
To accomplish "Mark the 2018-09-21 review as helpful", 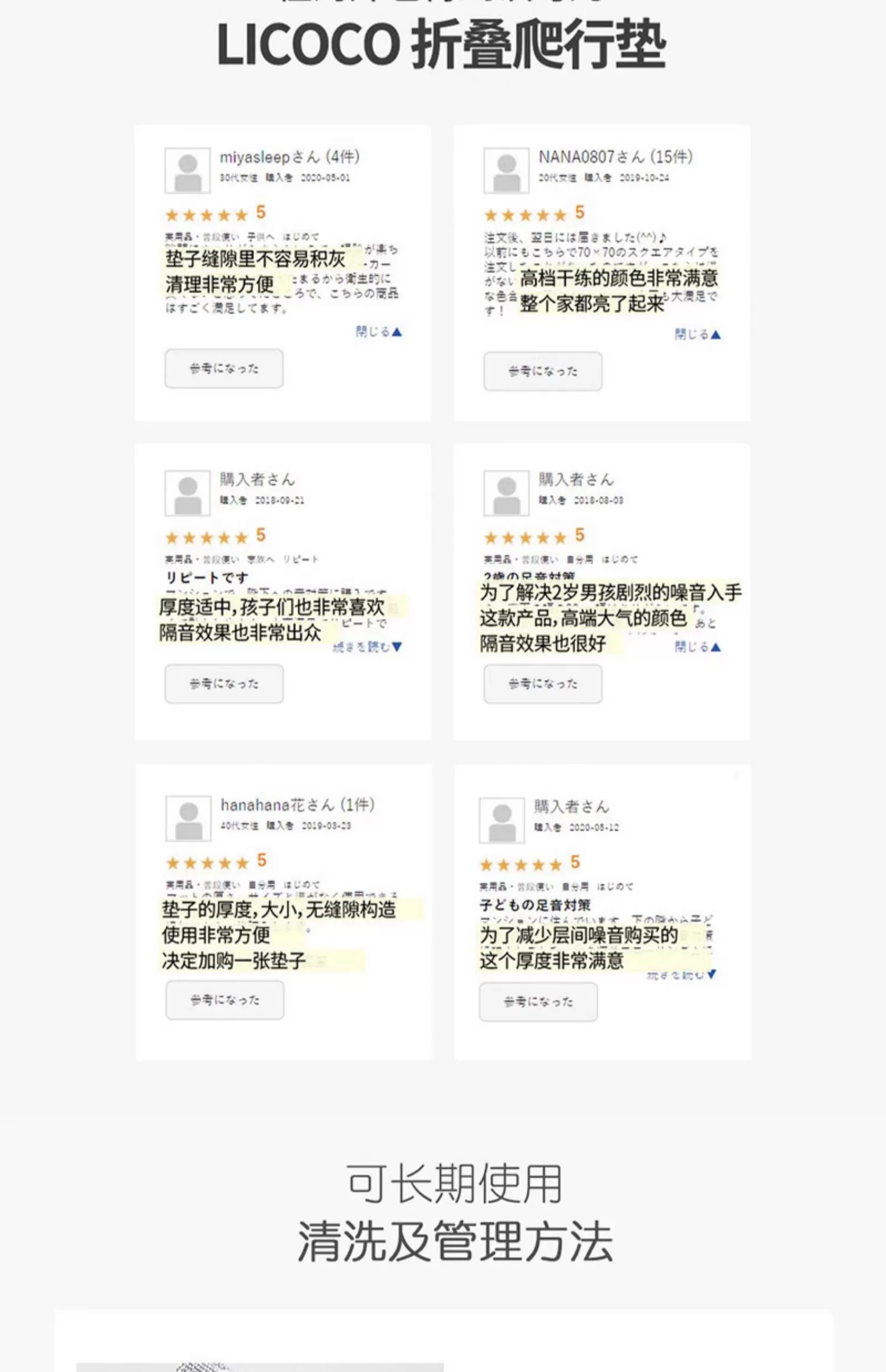I will coord(224,684).
